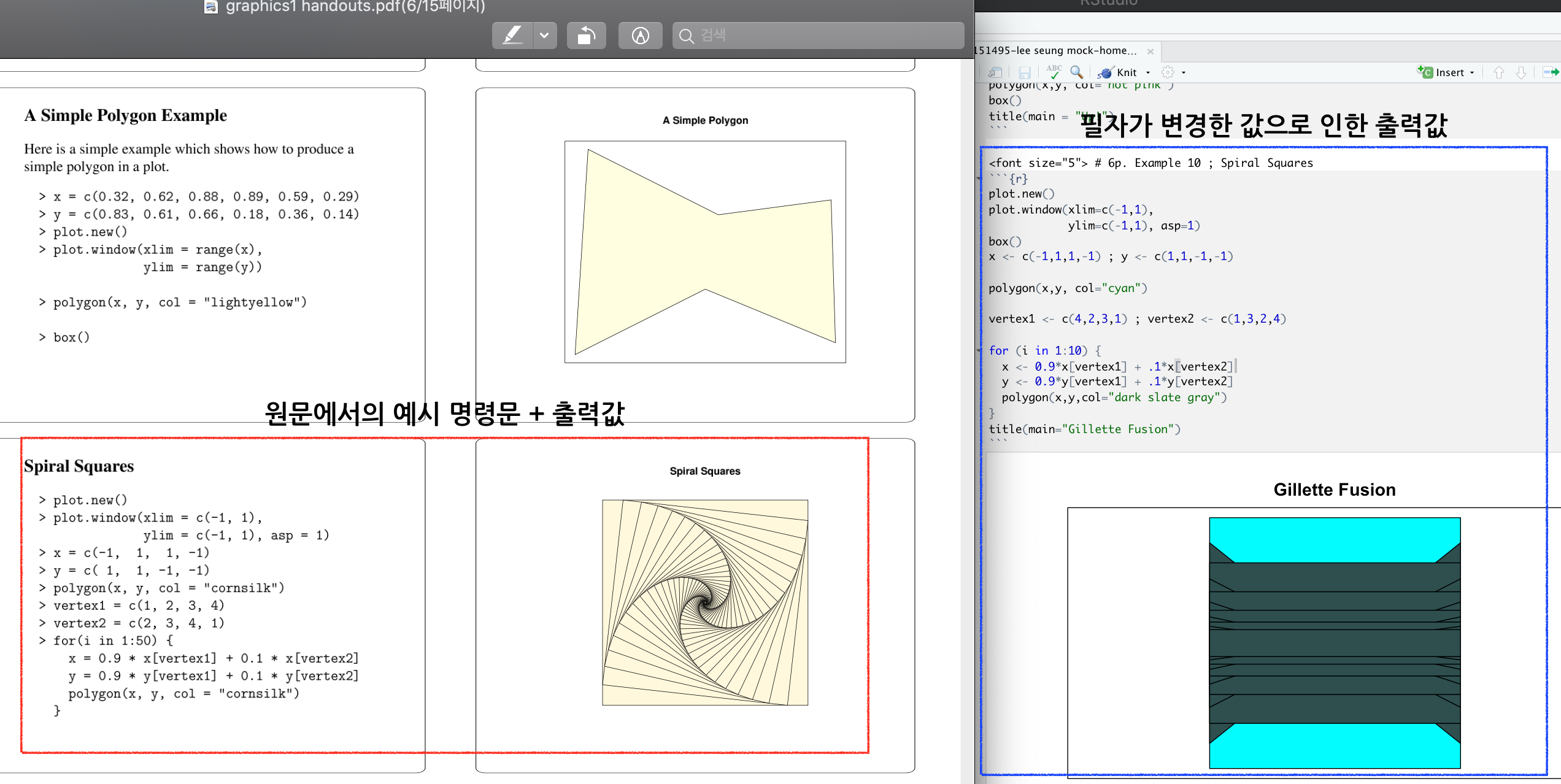Click Show in new window icon in RStudio
Viewport: 1561px width, 784px height.
(x=995, y=72)
